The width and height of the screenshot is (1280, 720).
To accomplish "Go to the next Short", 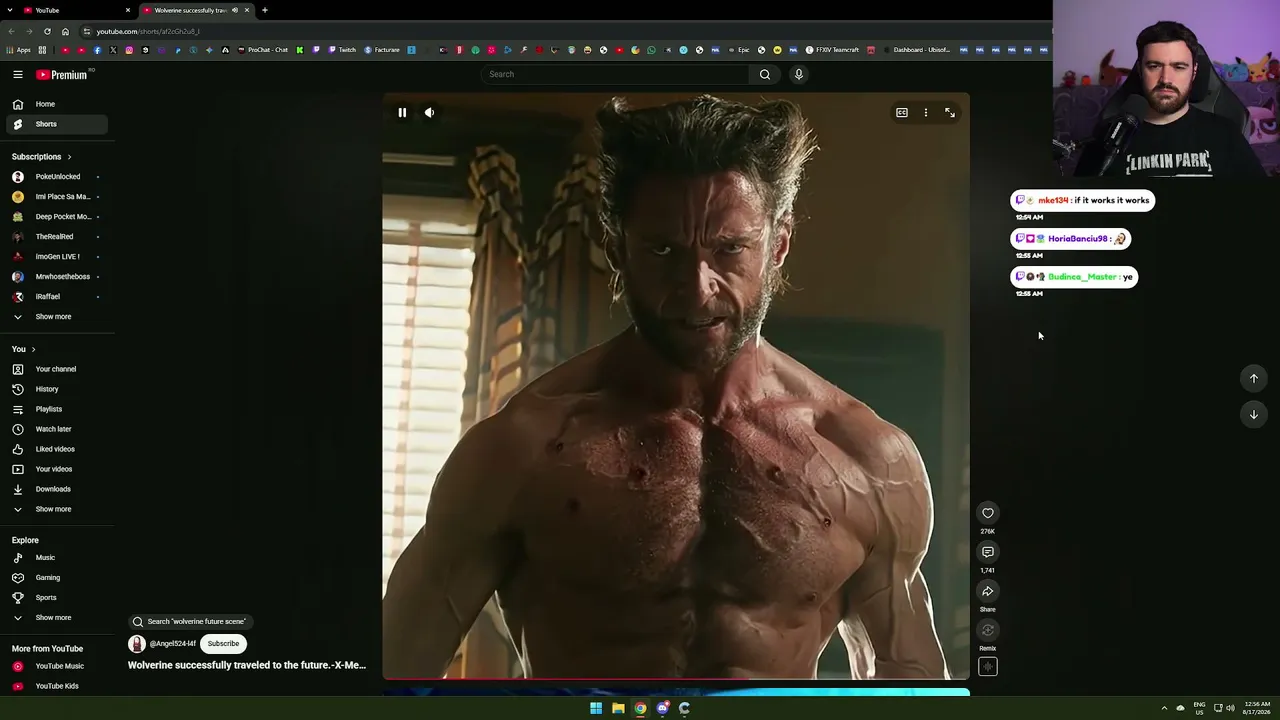I will pos(1254,414).
